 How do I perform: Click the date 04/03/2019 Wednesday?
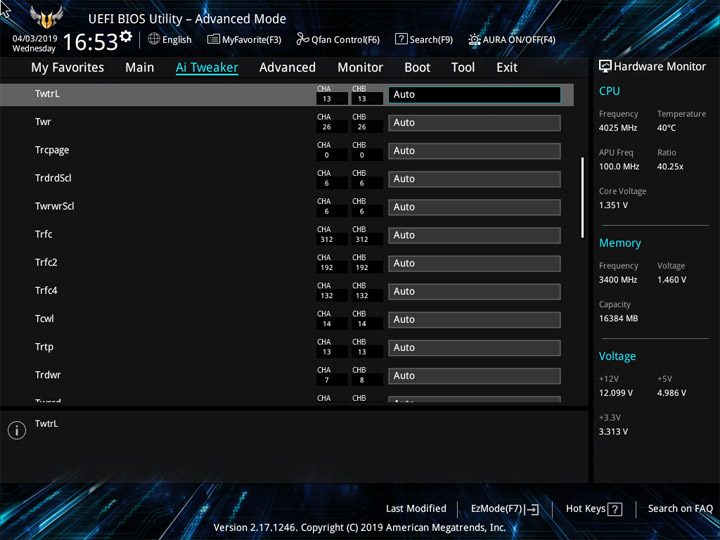[34, 44]
